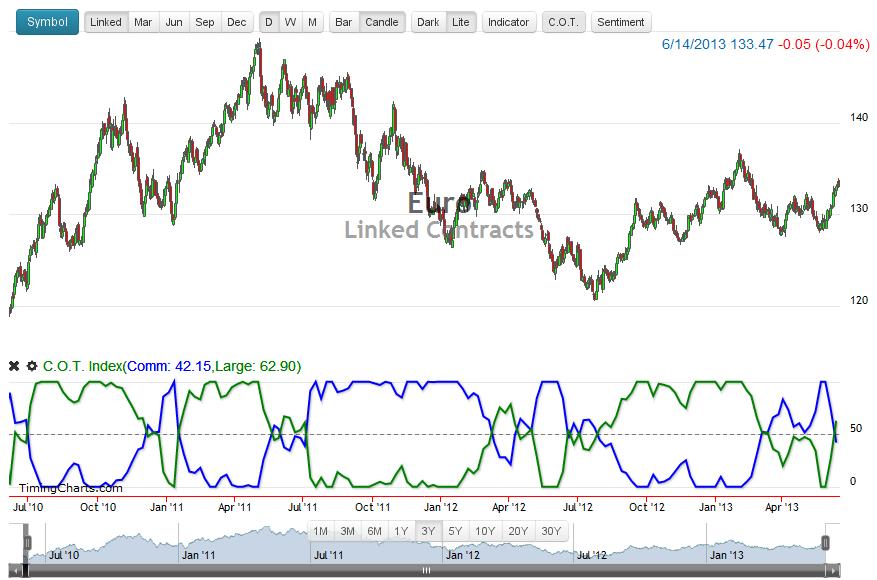Screen dimensions: 877x580
Task: Set range to 3Y
Action: 428,531
